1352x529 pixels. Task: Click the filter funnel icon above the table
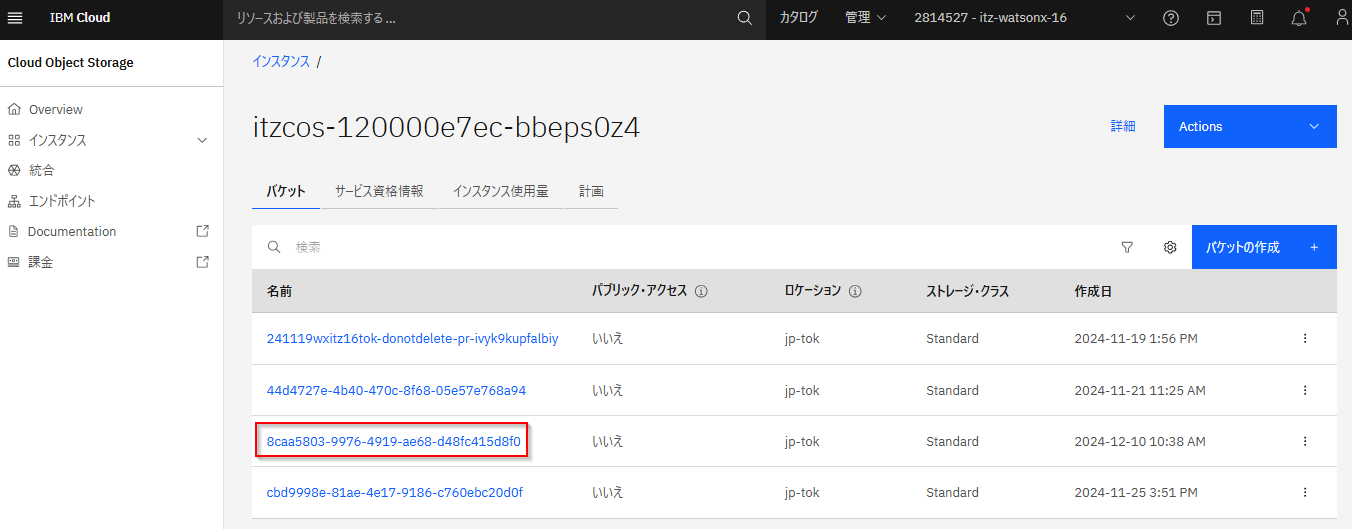(1127, 247)
